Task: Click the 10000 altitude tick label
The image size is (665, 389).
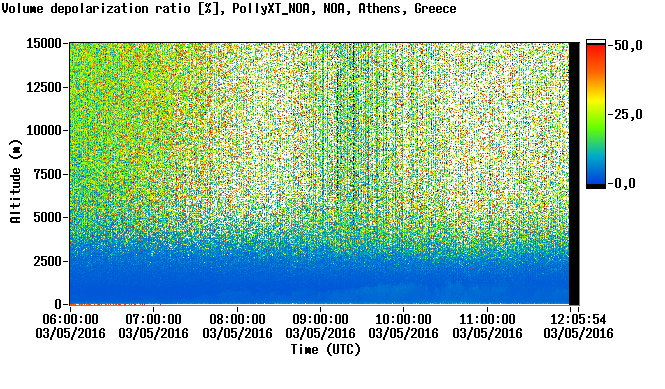Action: tap(44, 131)
